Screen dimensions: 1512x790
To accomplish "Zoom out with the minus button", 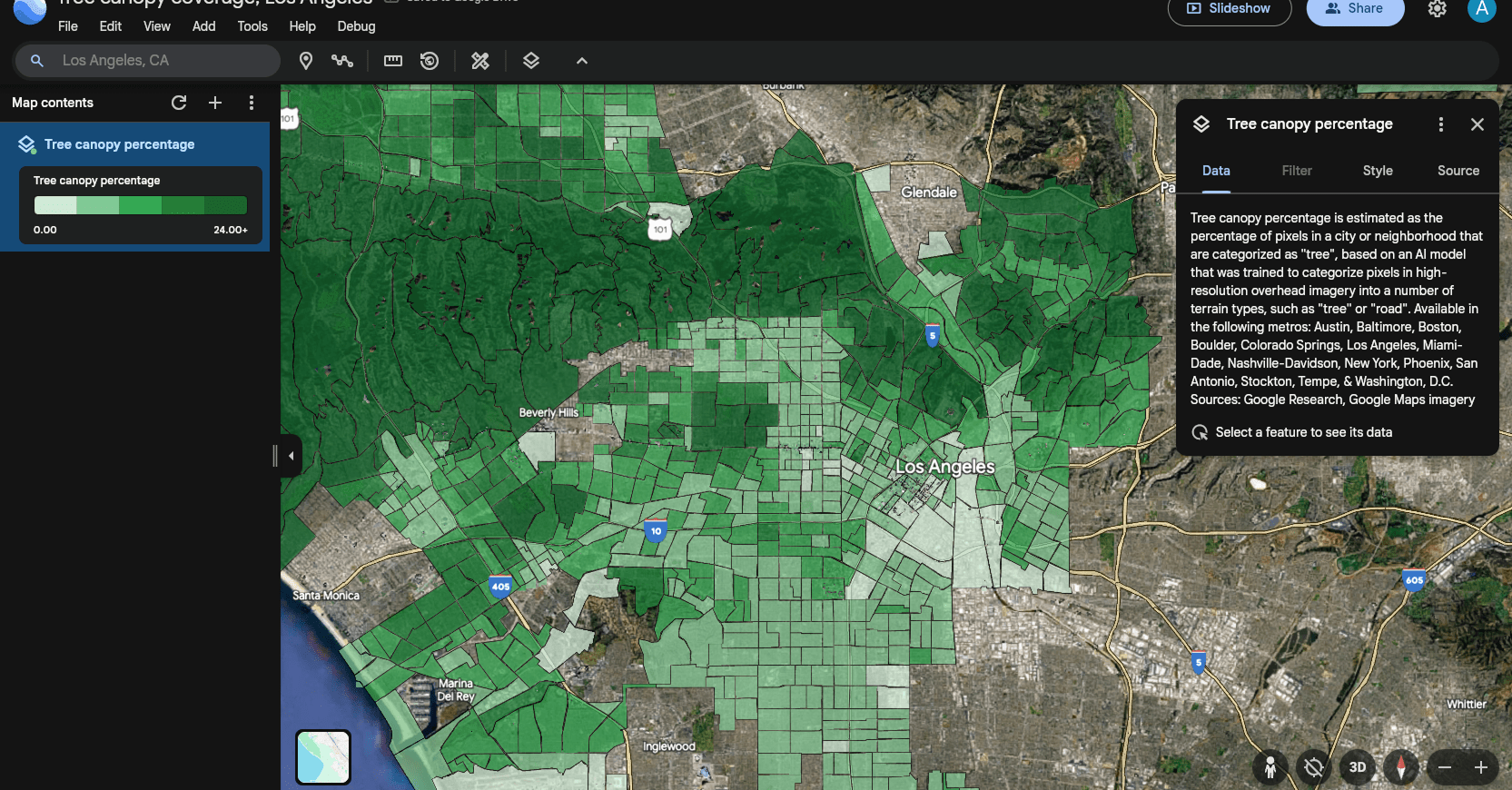I will tap(1445, 768).
